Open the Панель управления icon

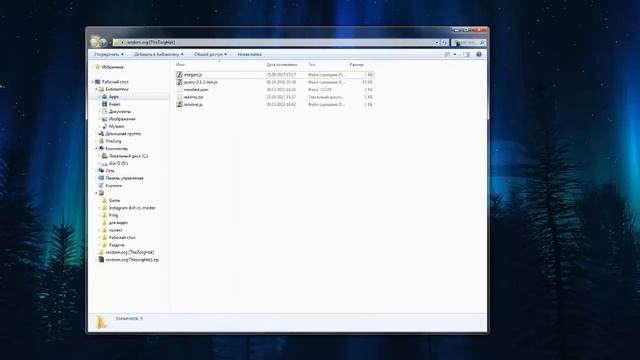pyautogui.click(x=101, y=178)
